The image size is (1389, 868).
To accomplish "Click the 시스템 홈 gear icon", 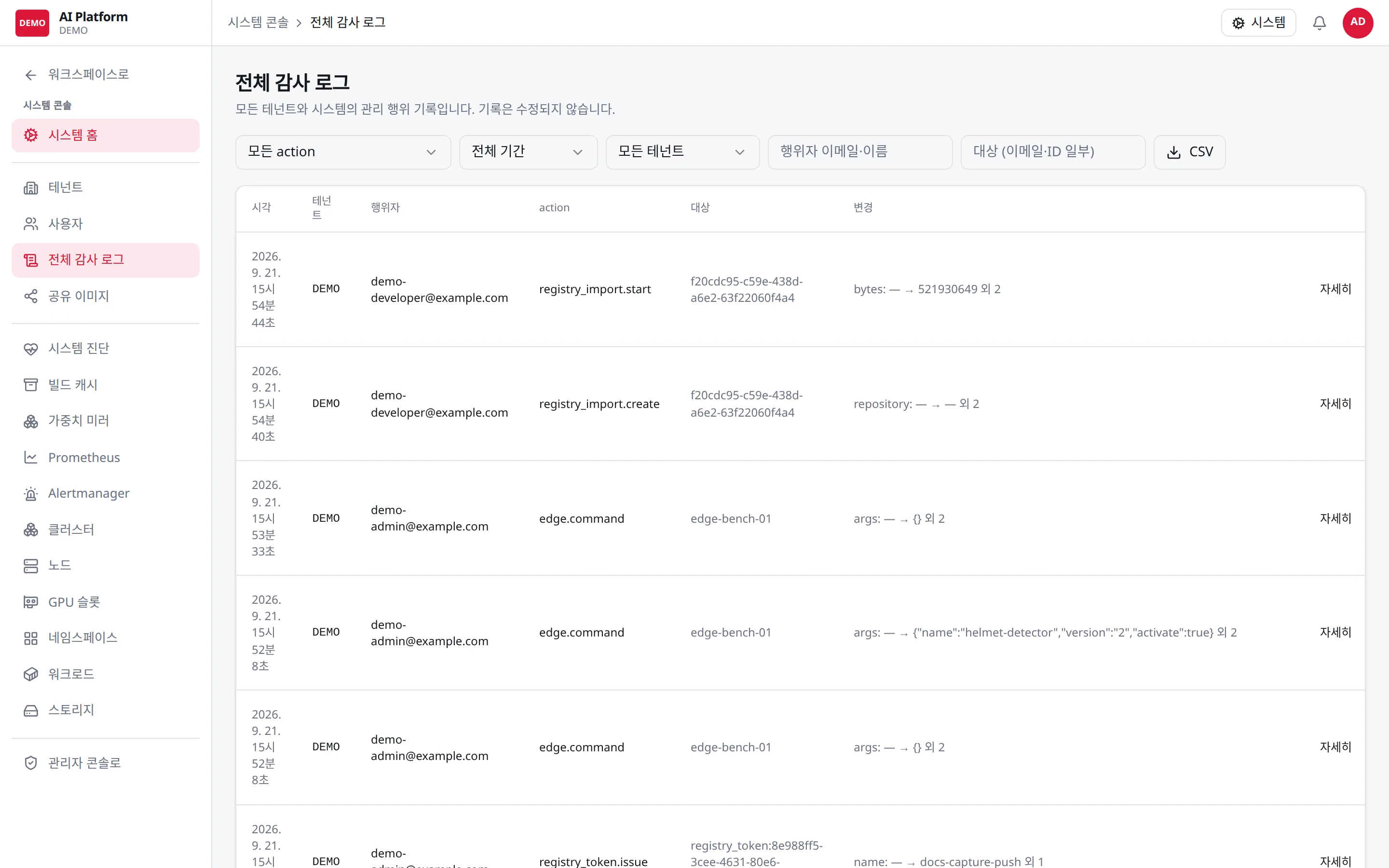I will pos(30,135).
